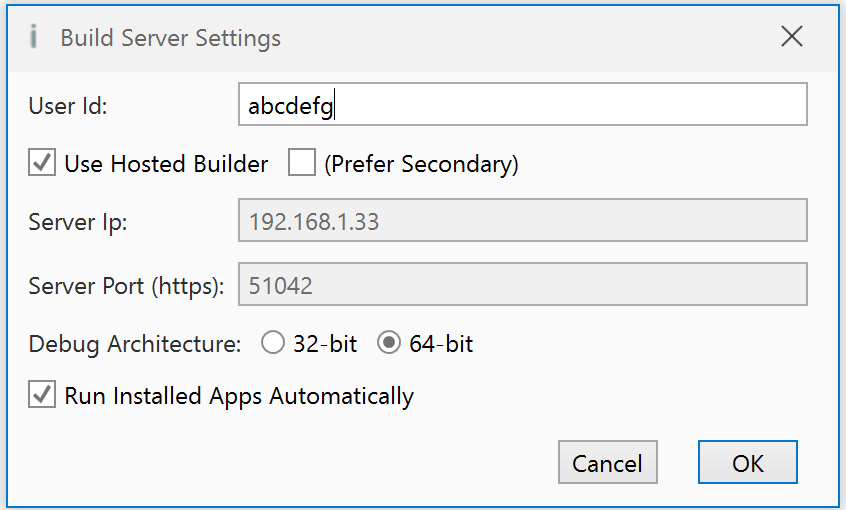Click the "Build Server Settings" title text

170,38
